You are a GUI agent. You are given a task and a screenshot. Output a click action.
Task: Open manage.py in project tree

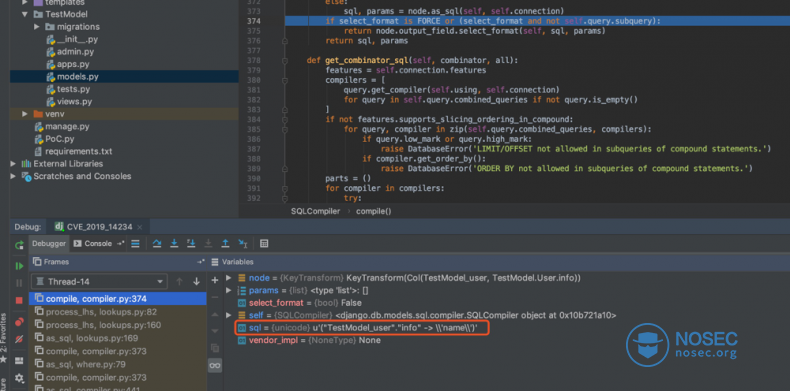(x=61, y=126)
